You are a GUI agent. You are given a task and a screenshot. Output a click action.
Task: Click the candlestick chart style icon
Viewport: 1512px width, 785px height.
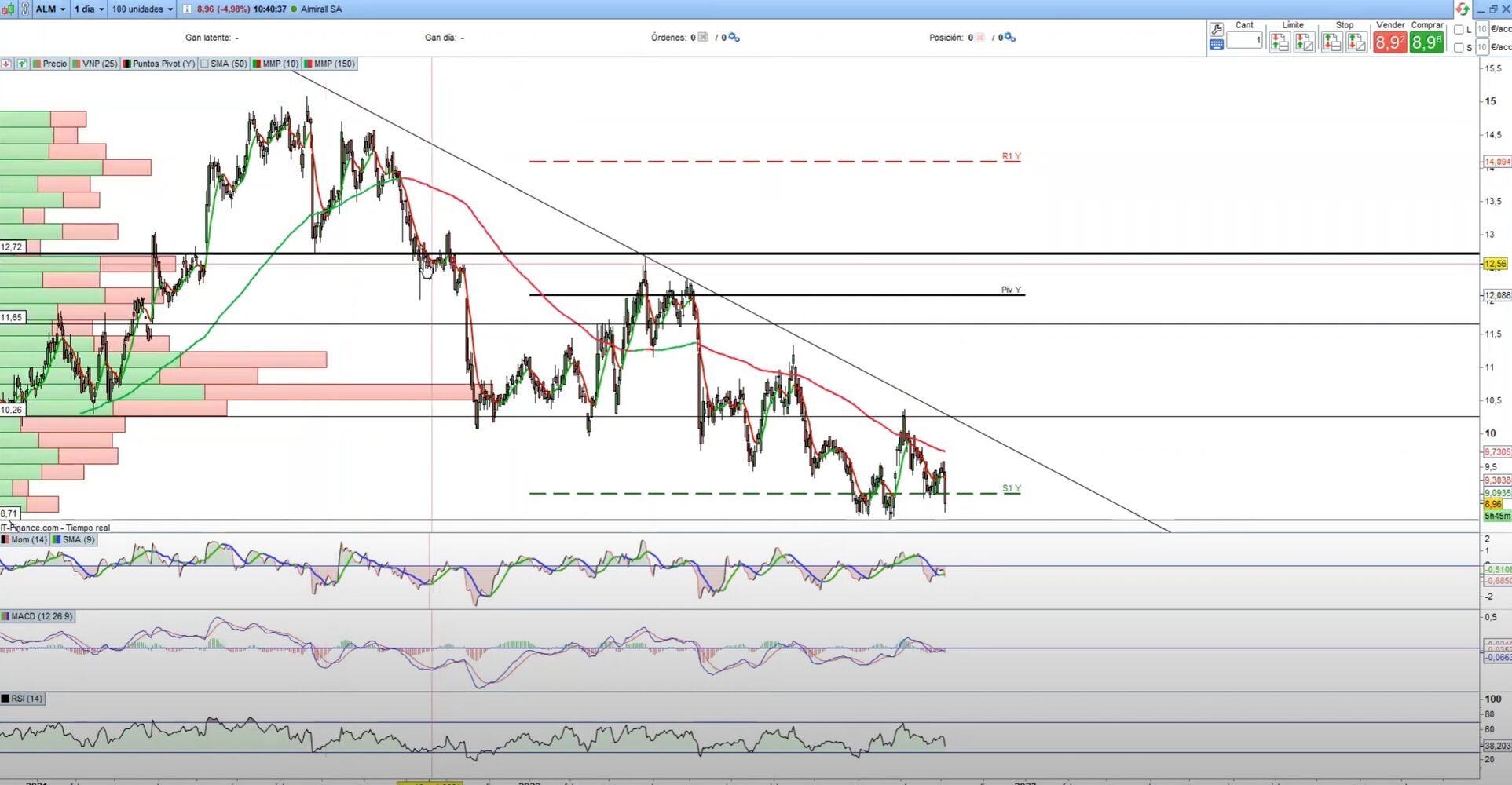(x=8, y=9)
